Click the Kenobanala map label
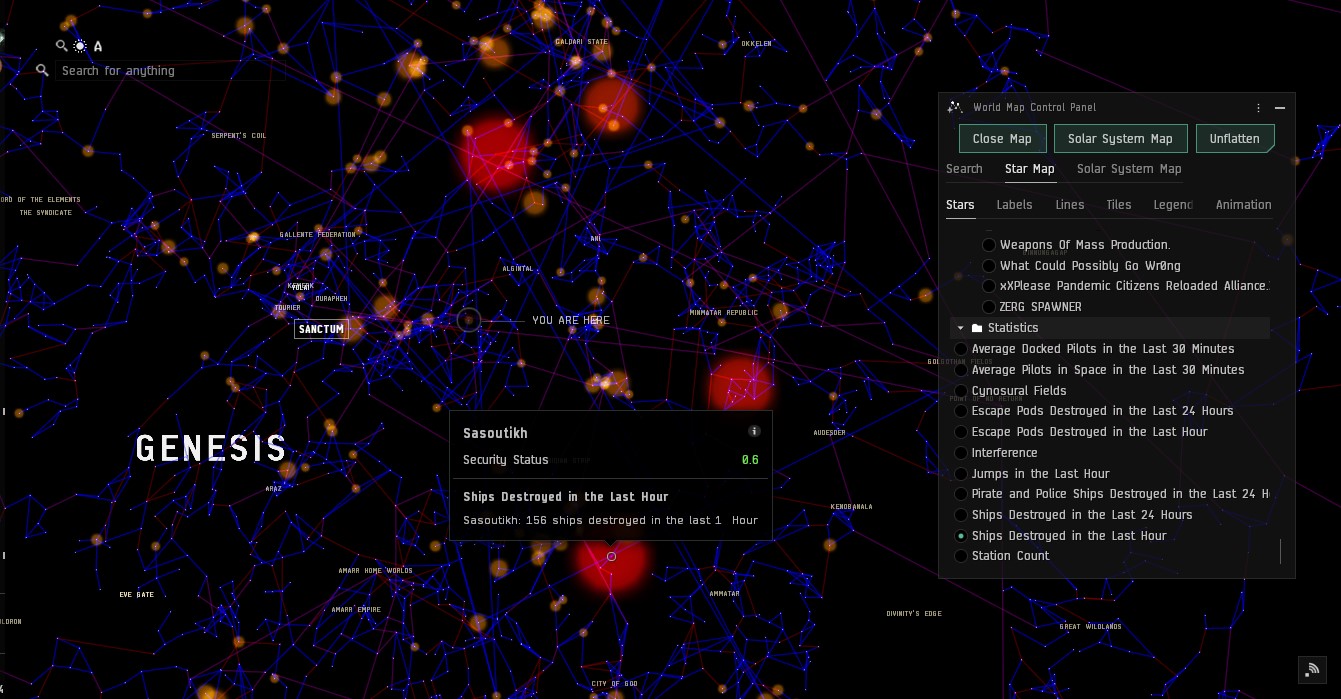 click(x=851, y=507)
